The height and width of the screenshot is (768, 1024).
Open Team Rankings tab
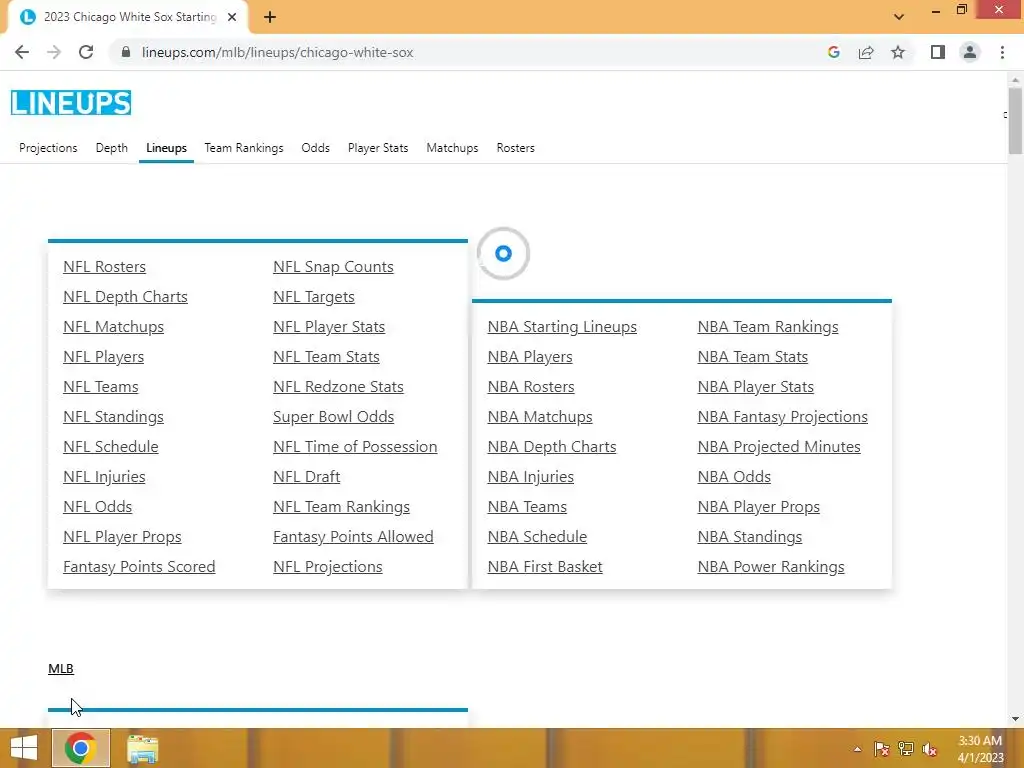[x=244, y=148]
